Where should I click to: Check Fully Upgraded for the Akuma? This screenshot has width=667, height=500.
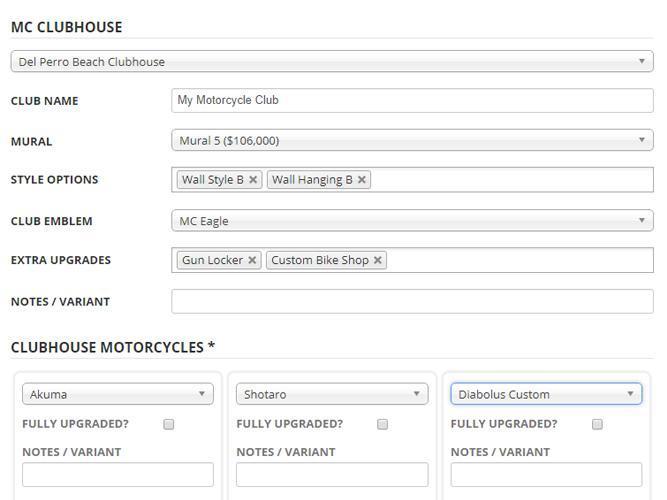tap(168, 424)
